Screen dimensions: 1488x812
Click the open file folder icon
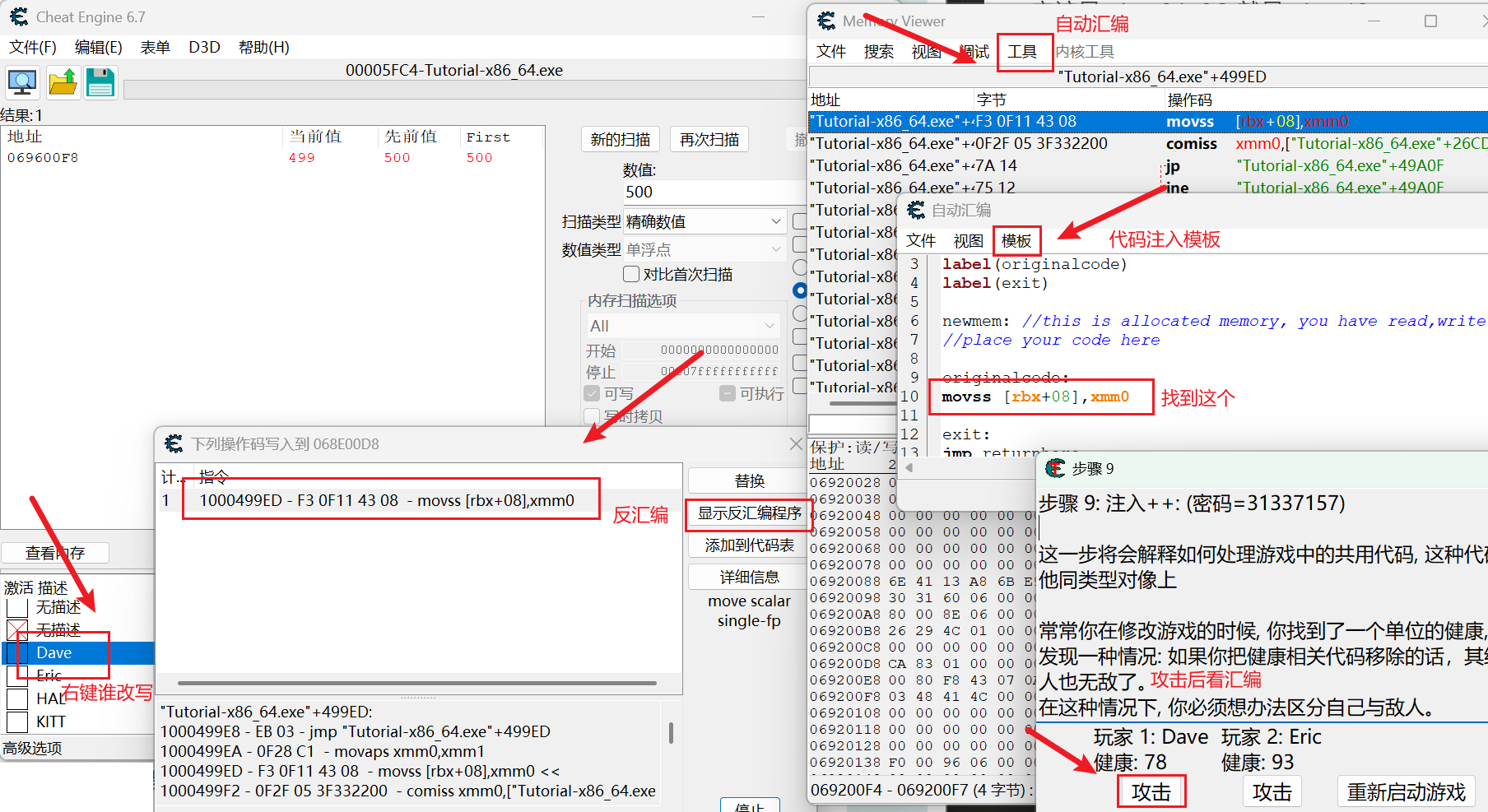[63, 82]
